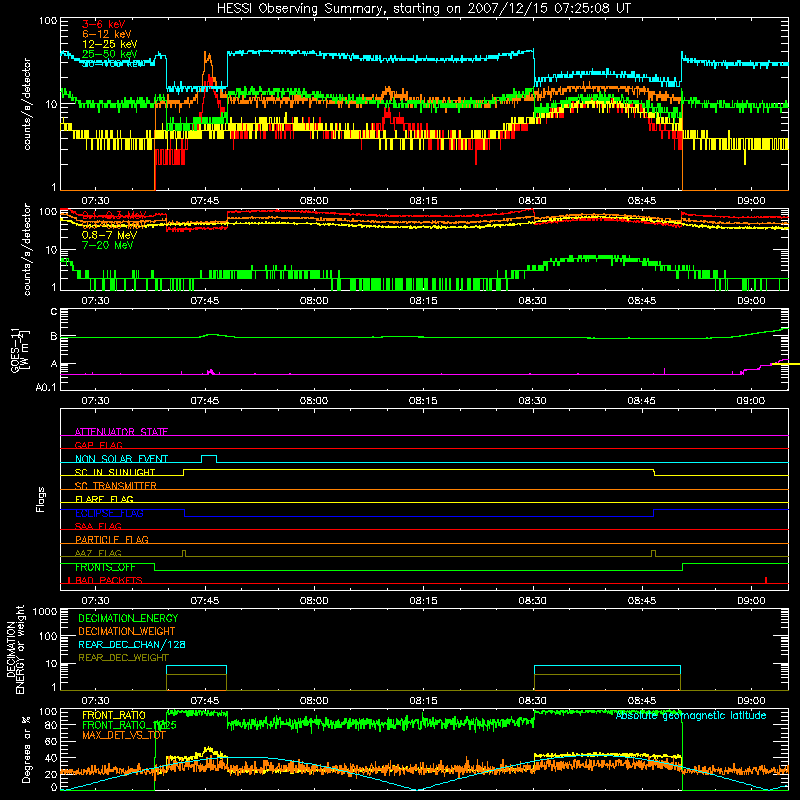Click the DECIMATION ENERGY or weight axis title
Viewport: 800px width, 800px height.
15,649
